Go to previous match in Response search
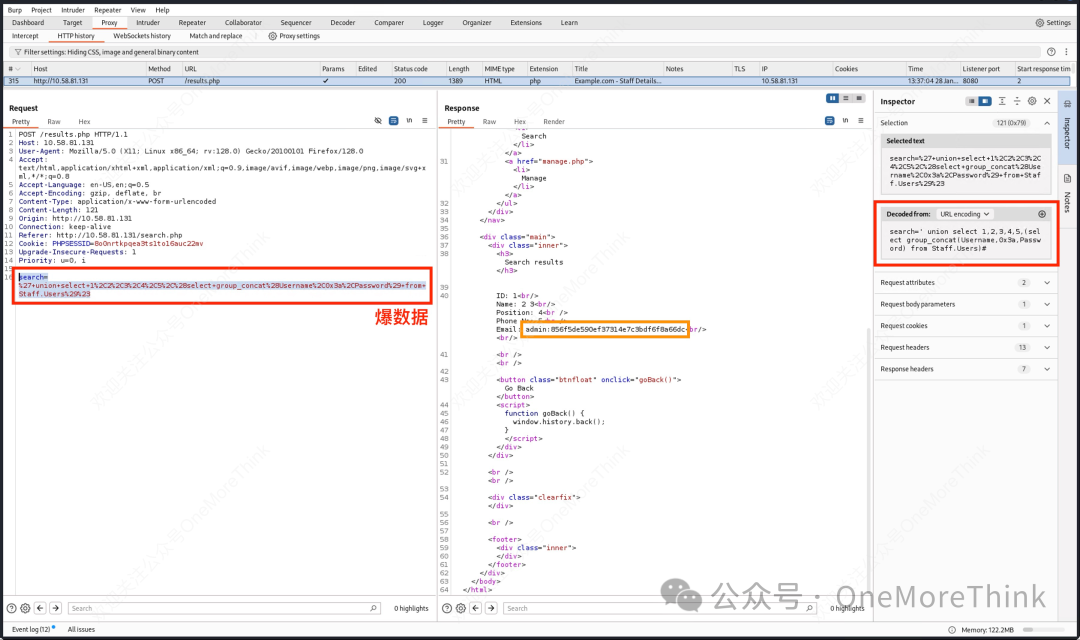 [475, 608]
